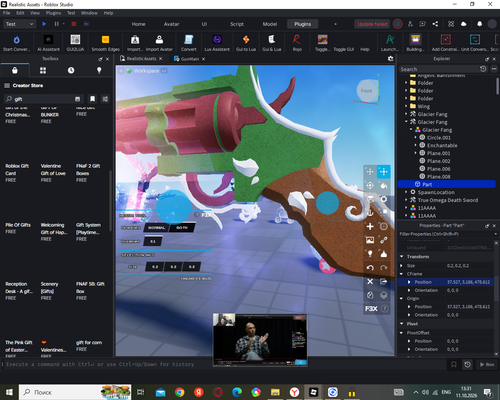This screenshot has height=400, width=500.
Task: Click the Help plugin button
Action: (365, 49)
